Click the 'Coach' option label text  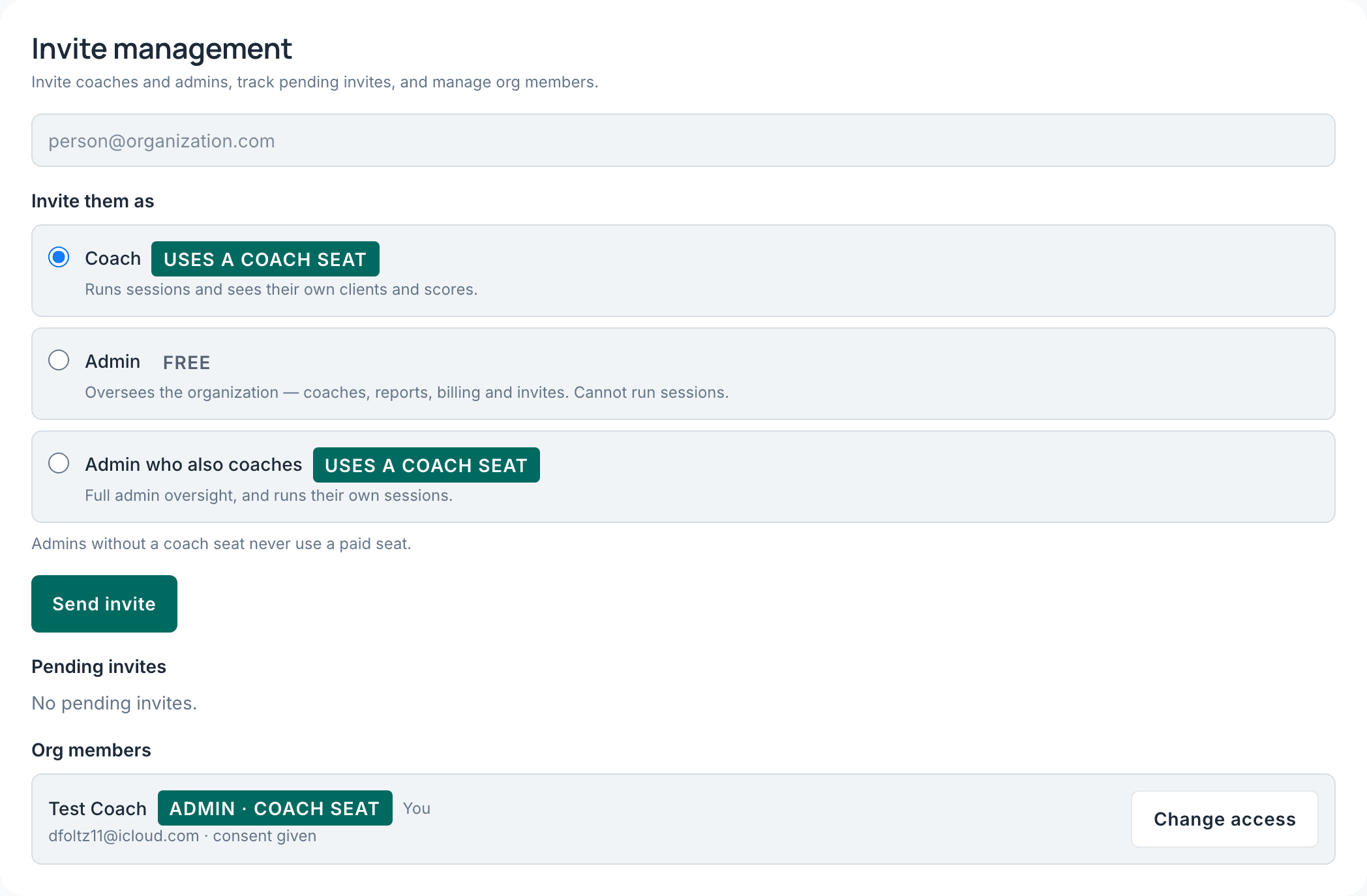[x=113, y=258]
